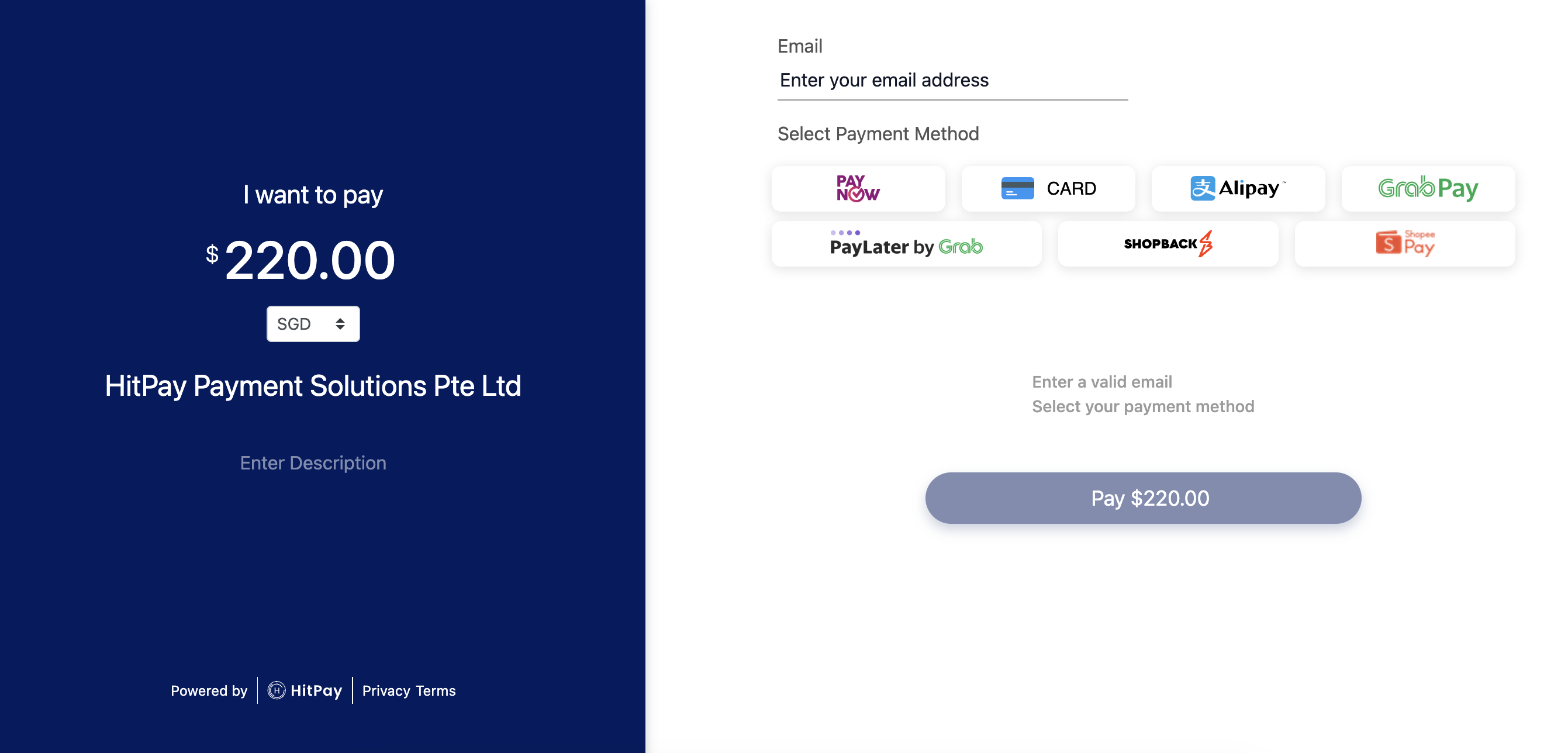Click the currency selector arrows

pyautogui.click(x=340, y=324)
